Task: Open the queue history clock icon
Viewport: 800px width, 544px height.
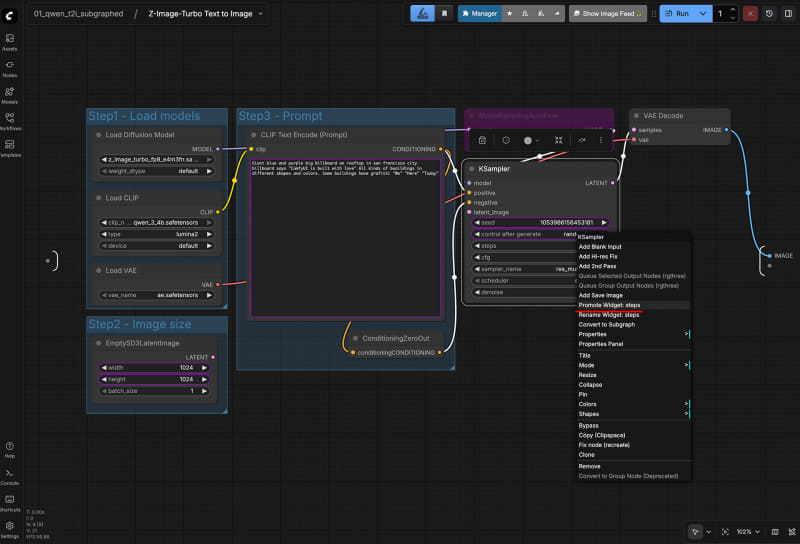Action: tap(769, 14)
